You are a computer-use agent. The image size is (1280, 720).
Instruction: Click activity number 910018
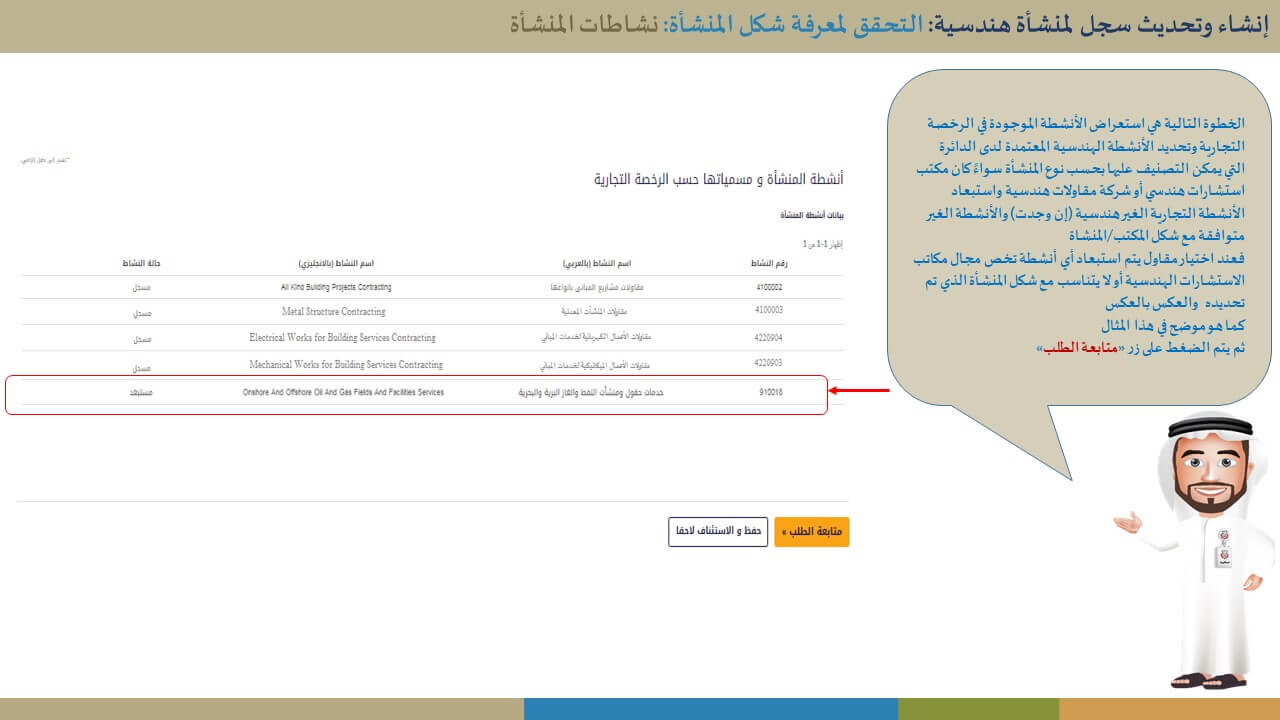(770, 393)
